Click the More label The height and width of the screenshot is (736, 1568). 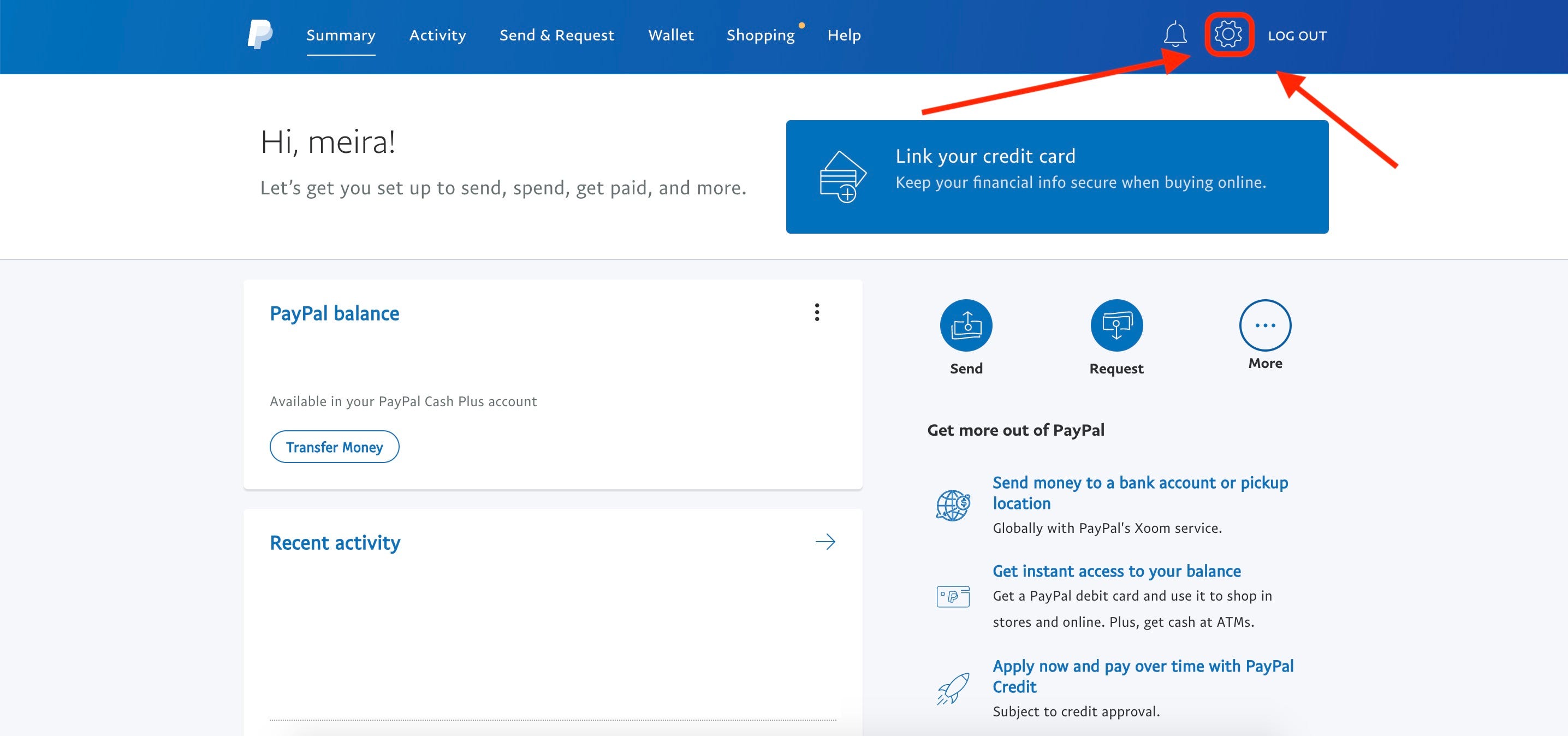point(1265,364)
